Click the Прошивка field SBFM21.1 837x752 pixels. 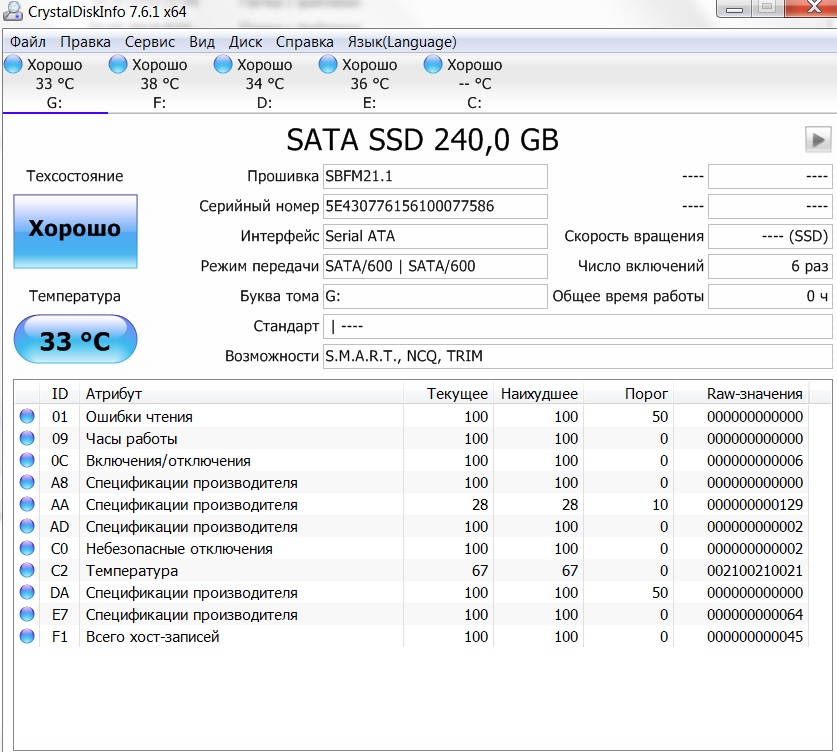click(435, 176)
